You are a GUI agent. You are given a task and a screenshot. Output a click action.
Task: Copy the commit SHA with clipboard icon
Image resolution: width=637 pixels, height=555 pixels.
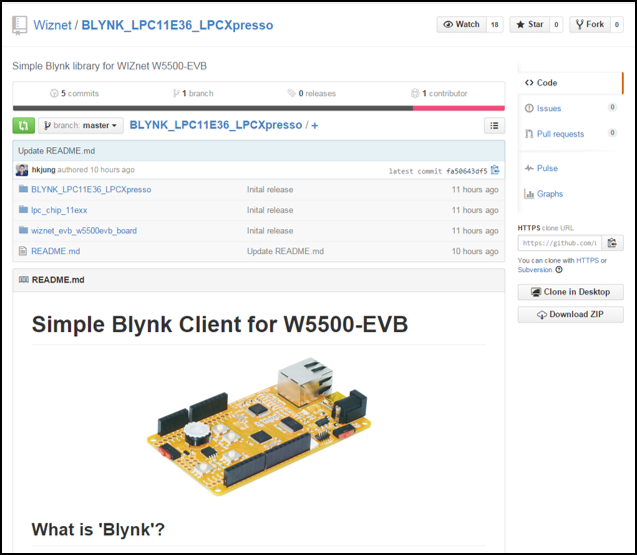495,170
